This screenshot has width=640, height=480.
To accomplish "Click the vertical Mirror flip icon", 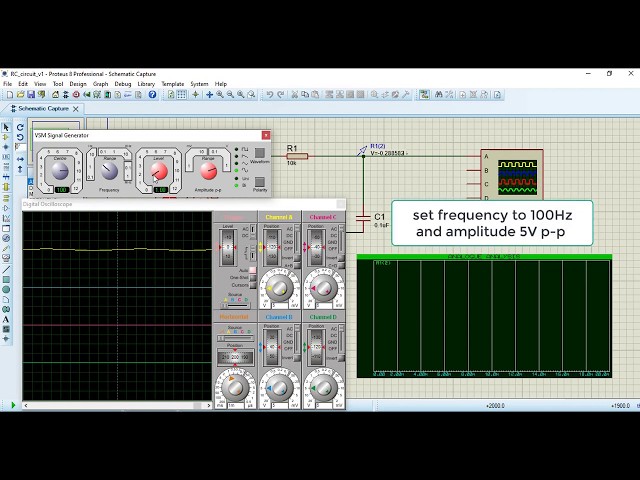I will [20, 169].
